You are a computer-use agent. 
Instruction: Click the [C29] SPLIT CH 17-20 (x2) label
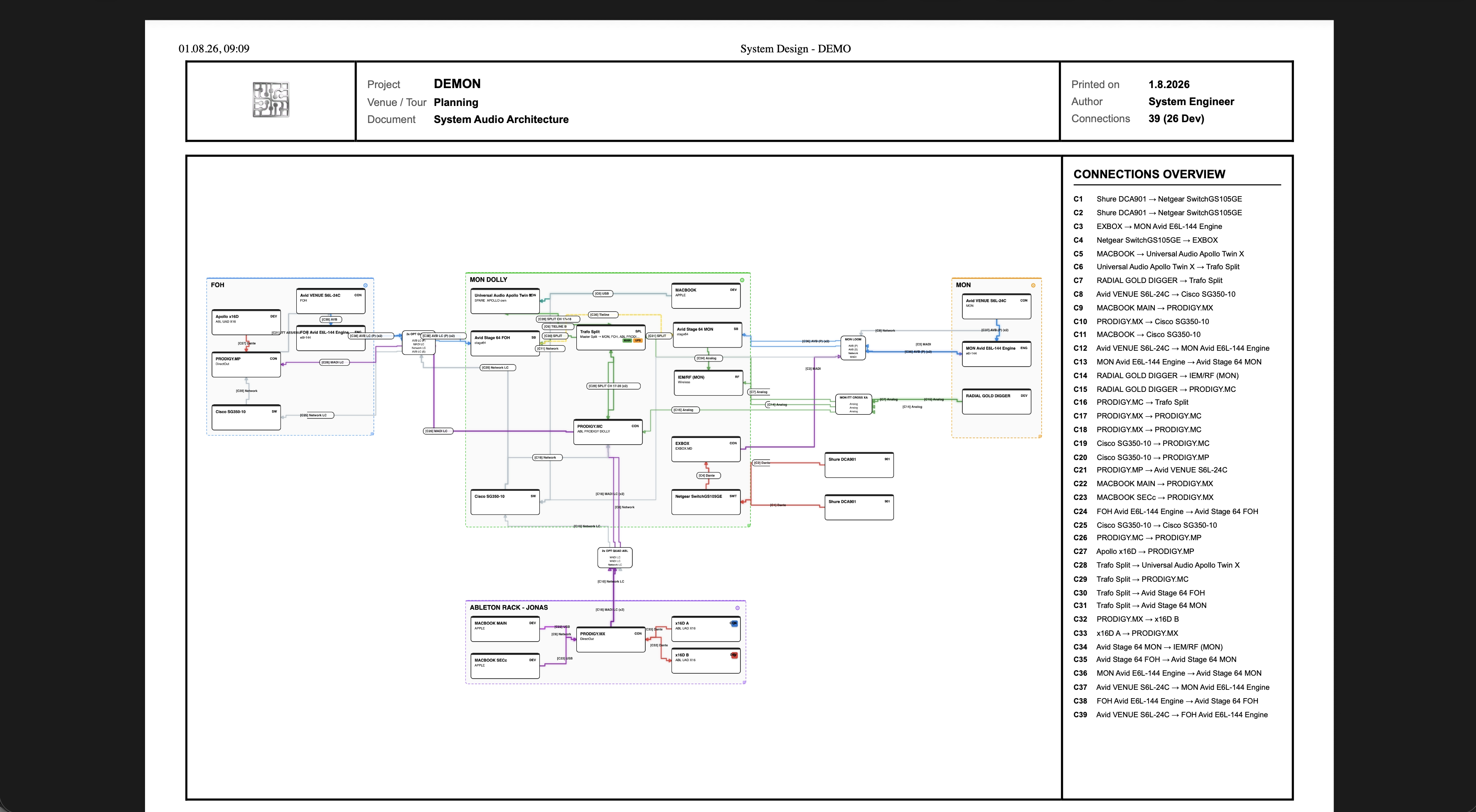pos(613,386)
